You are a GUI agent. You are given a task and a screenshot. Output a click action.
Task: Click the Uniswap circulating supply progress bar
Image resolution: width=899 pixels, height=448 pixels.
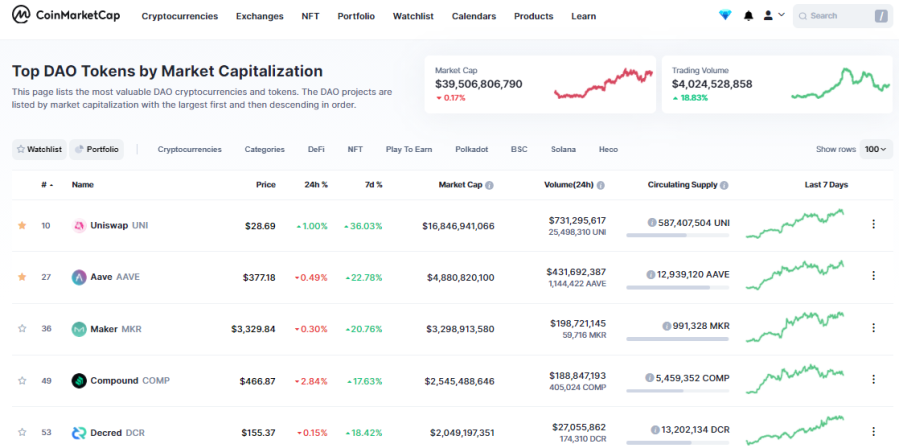pos(678,235)
